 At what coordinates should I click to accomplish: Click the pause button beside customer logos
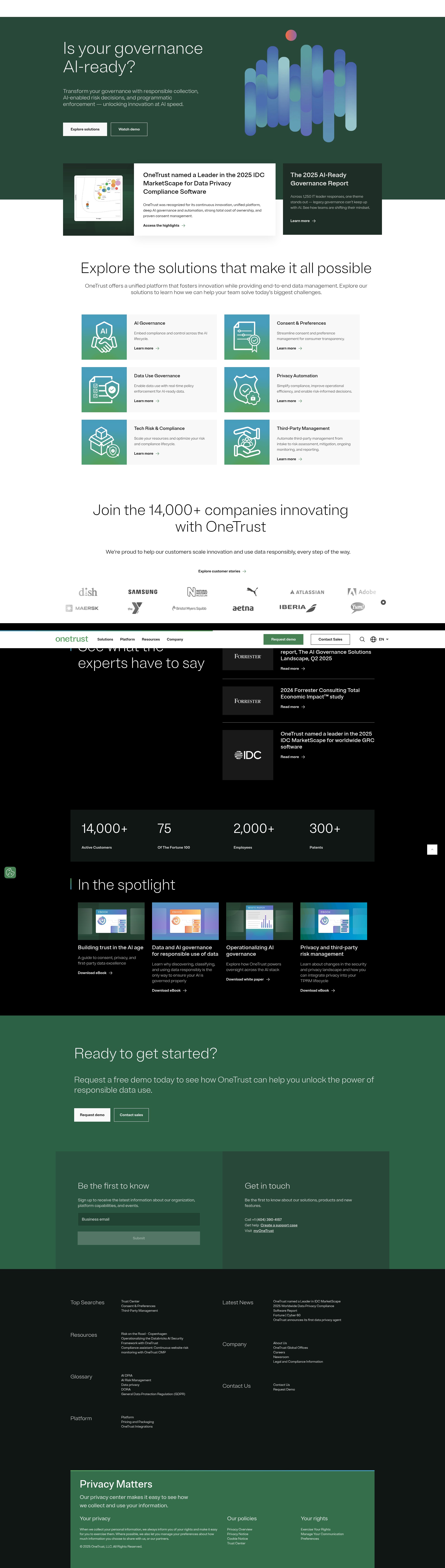[x=383, y=602]
